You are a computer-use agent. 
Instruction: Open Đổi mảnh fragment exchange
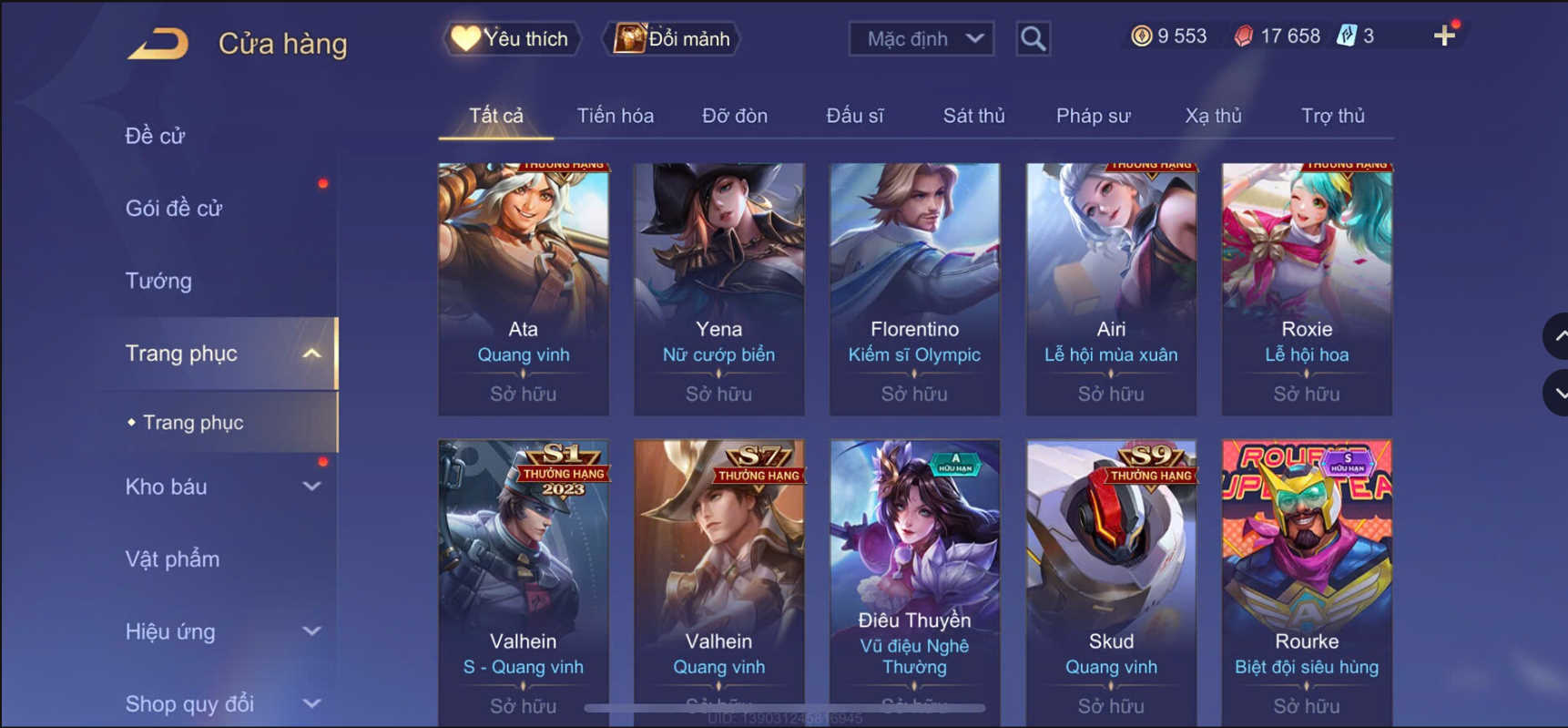672,38
